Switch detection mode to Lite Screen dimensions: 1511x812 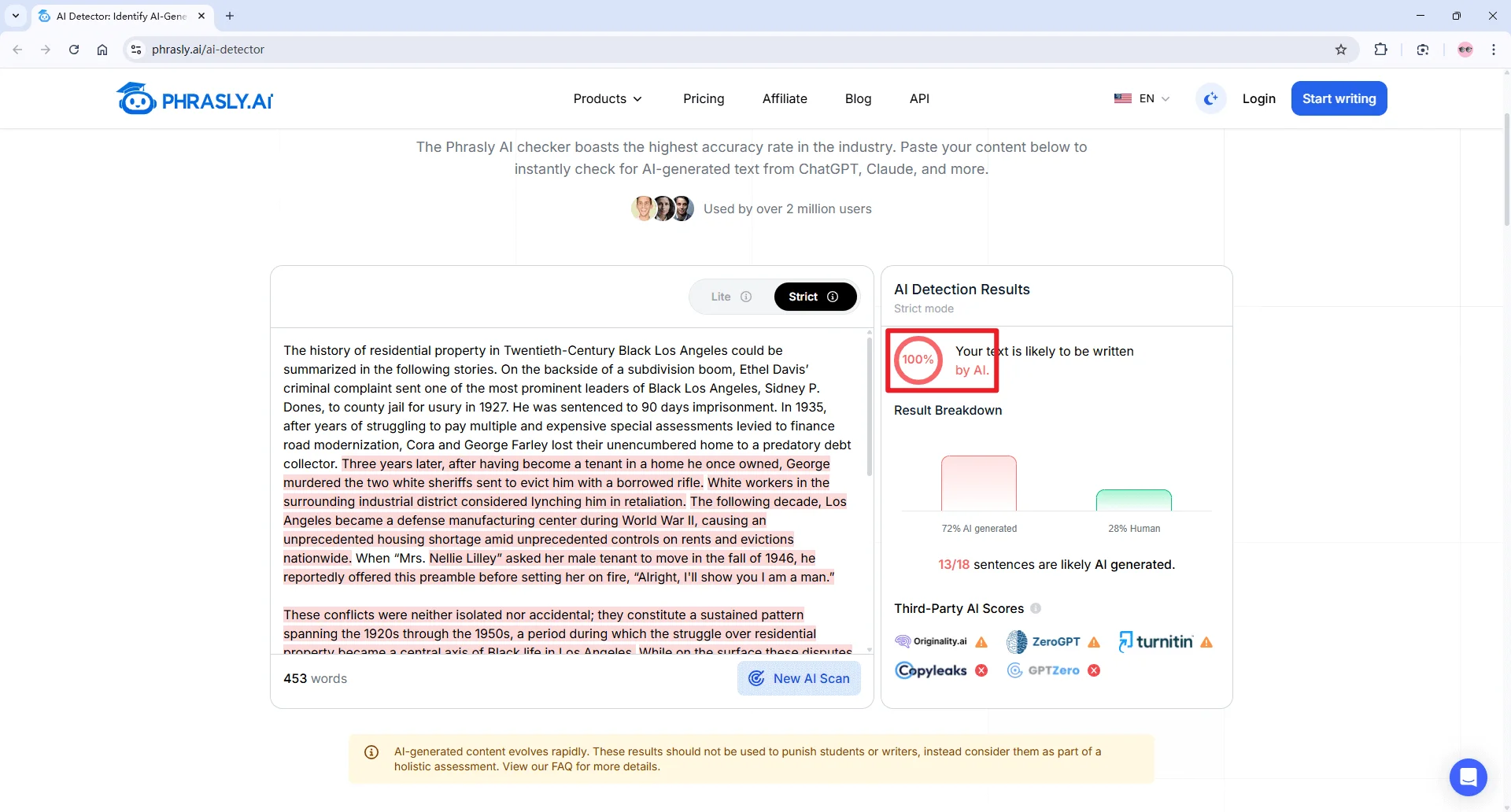(730, 297)
